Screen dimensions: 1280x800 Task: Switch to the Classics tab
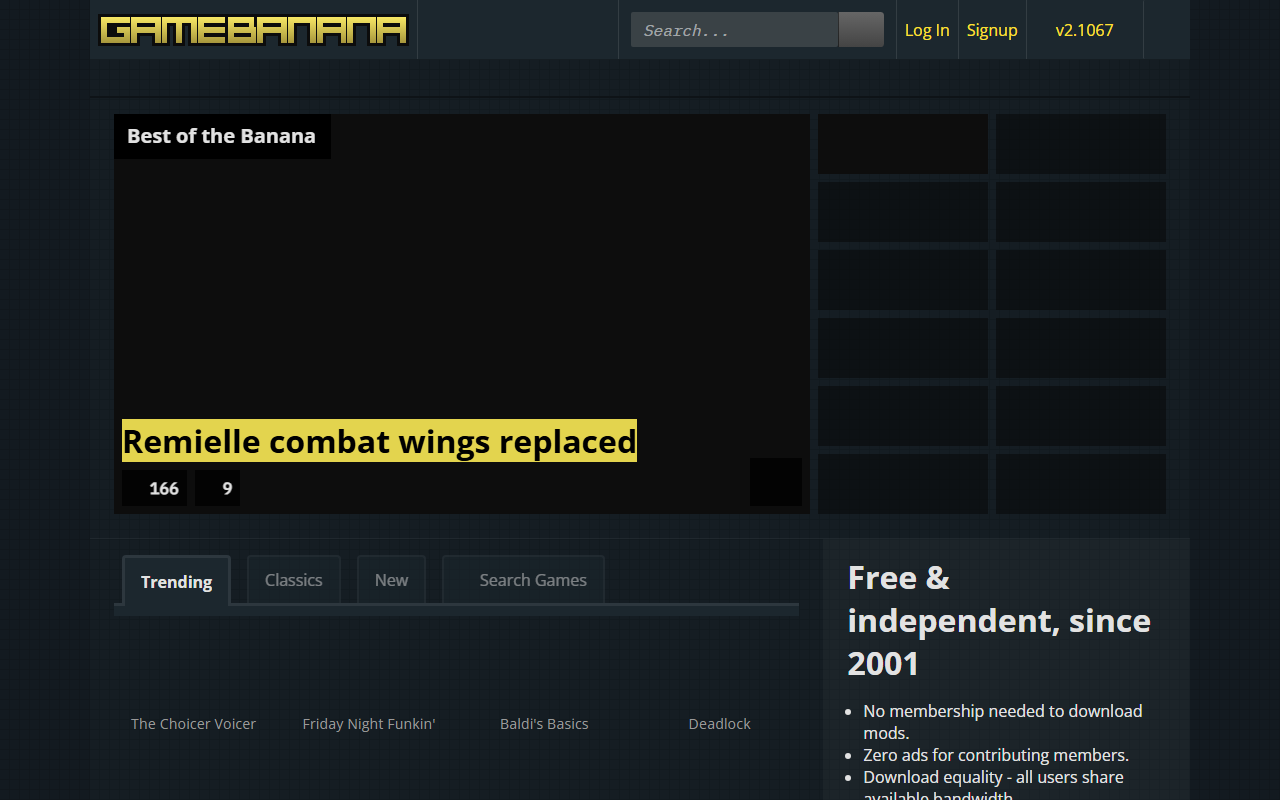(x=294, y=580)
